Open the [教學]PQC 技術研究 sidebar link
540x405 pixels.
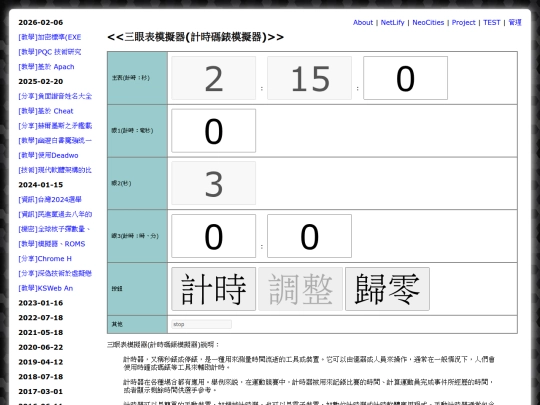(x=50, y=52)
